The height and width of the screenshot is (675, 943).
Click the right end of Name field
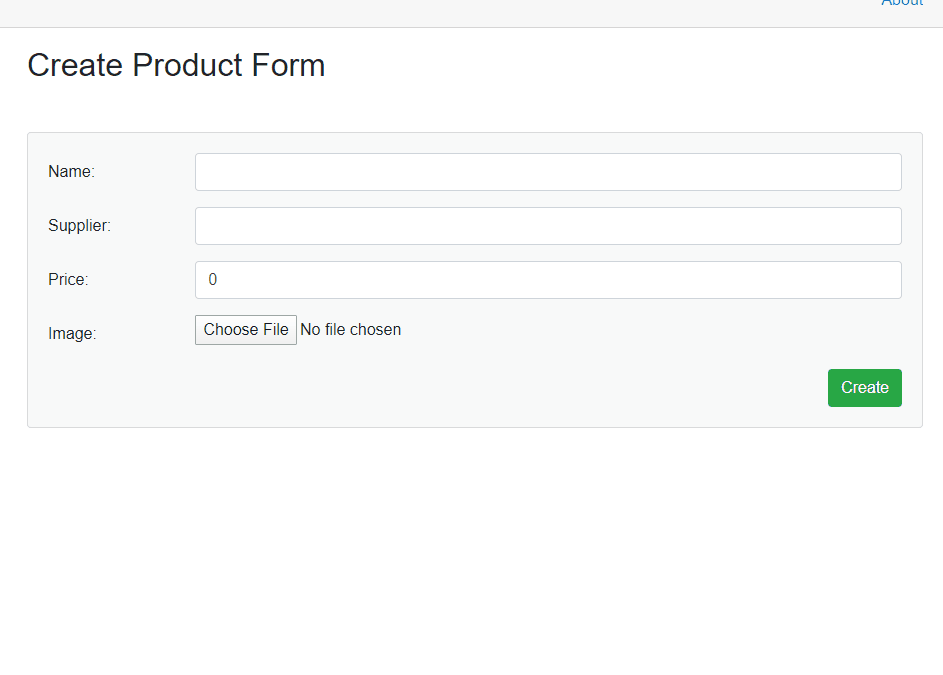pyautogui.click(x=885, y=172)
